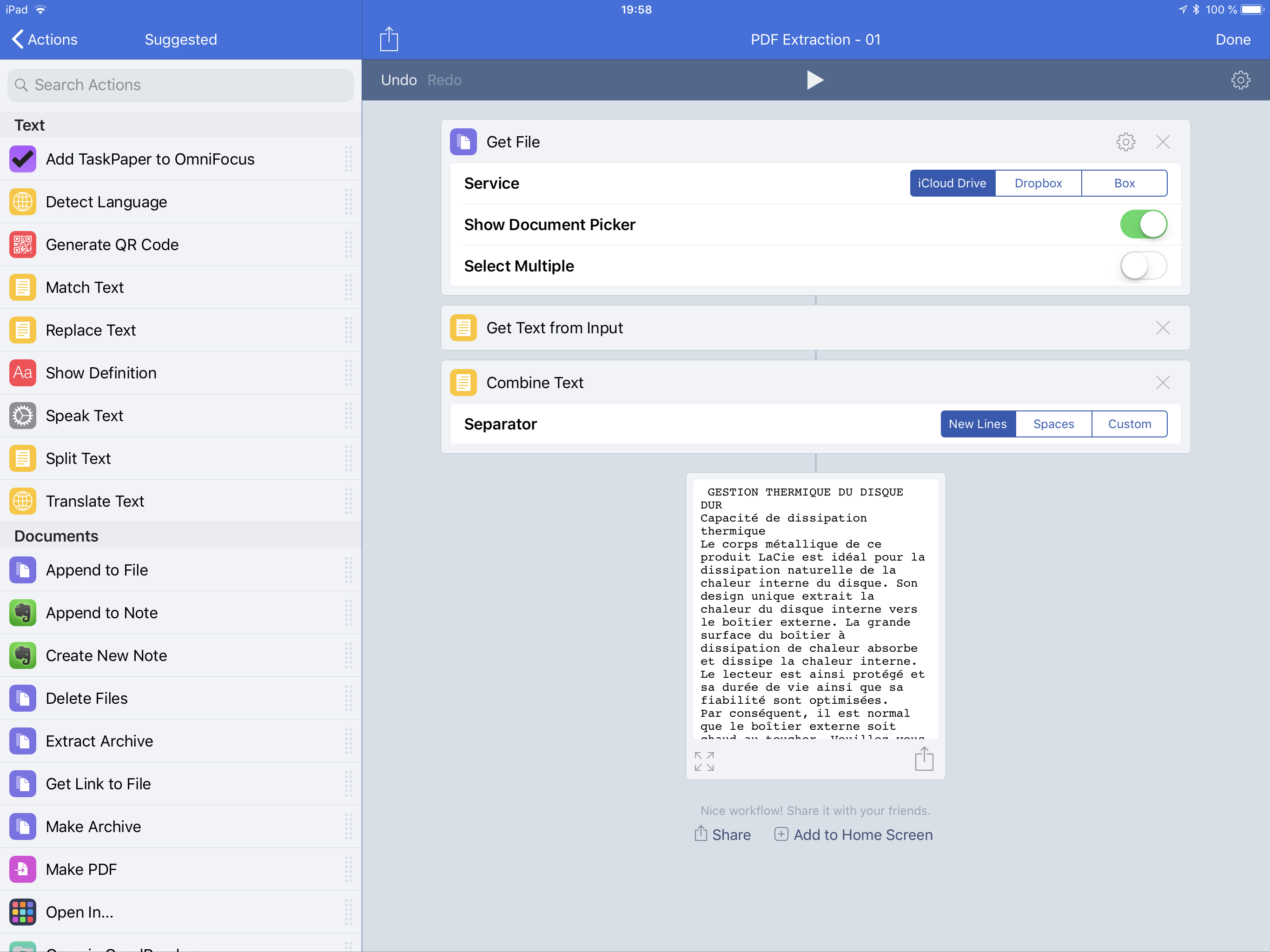Set the service to Dropbox
Viewport: 1270px width, 952px height.
point(1038,183)
